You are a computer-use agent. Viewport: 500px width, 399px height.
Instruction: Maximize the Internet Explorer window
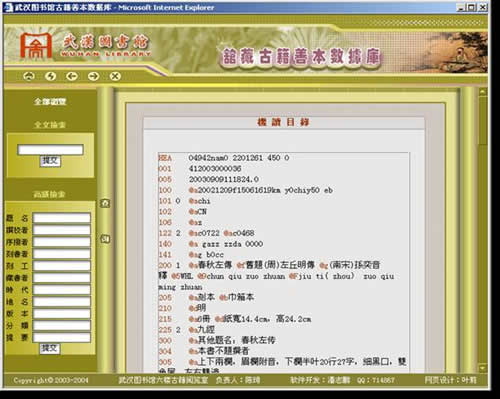point(471,7)
